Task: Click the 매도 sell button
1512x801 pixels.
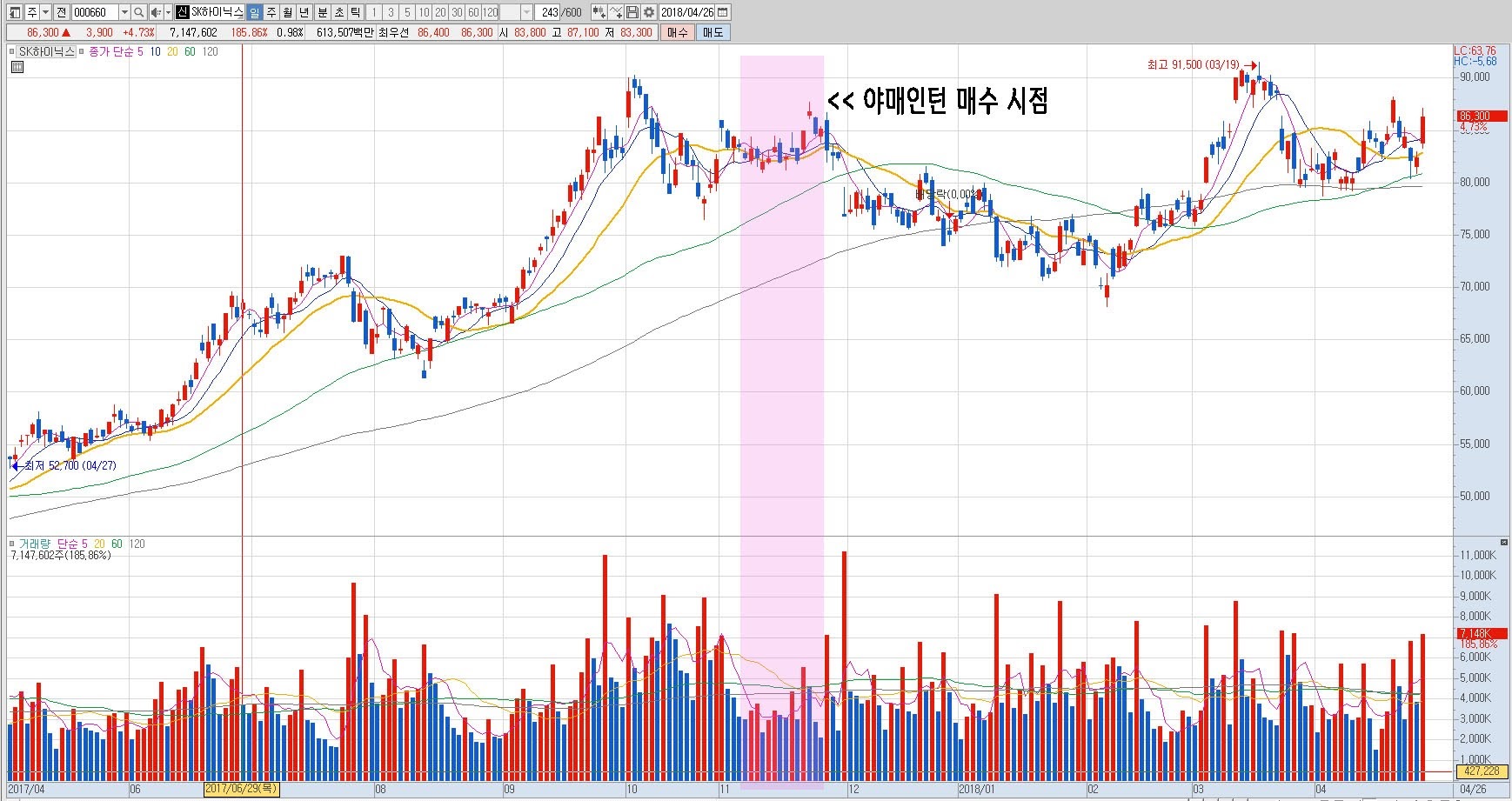Action: 713,32
